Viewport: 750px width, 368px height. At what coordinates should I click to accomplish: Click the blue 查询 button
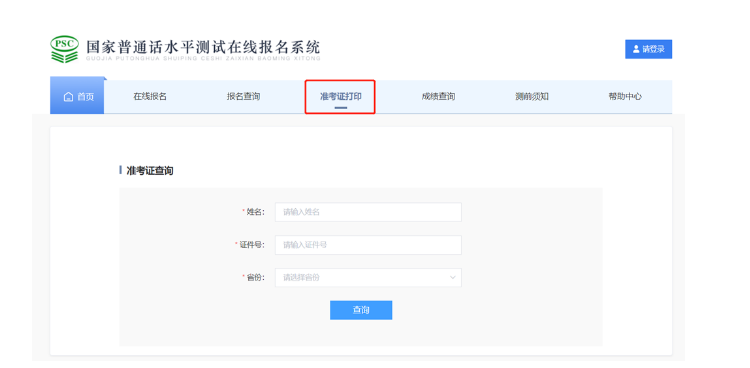click(x=361, y=310)
